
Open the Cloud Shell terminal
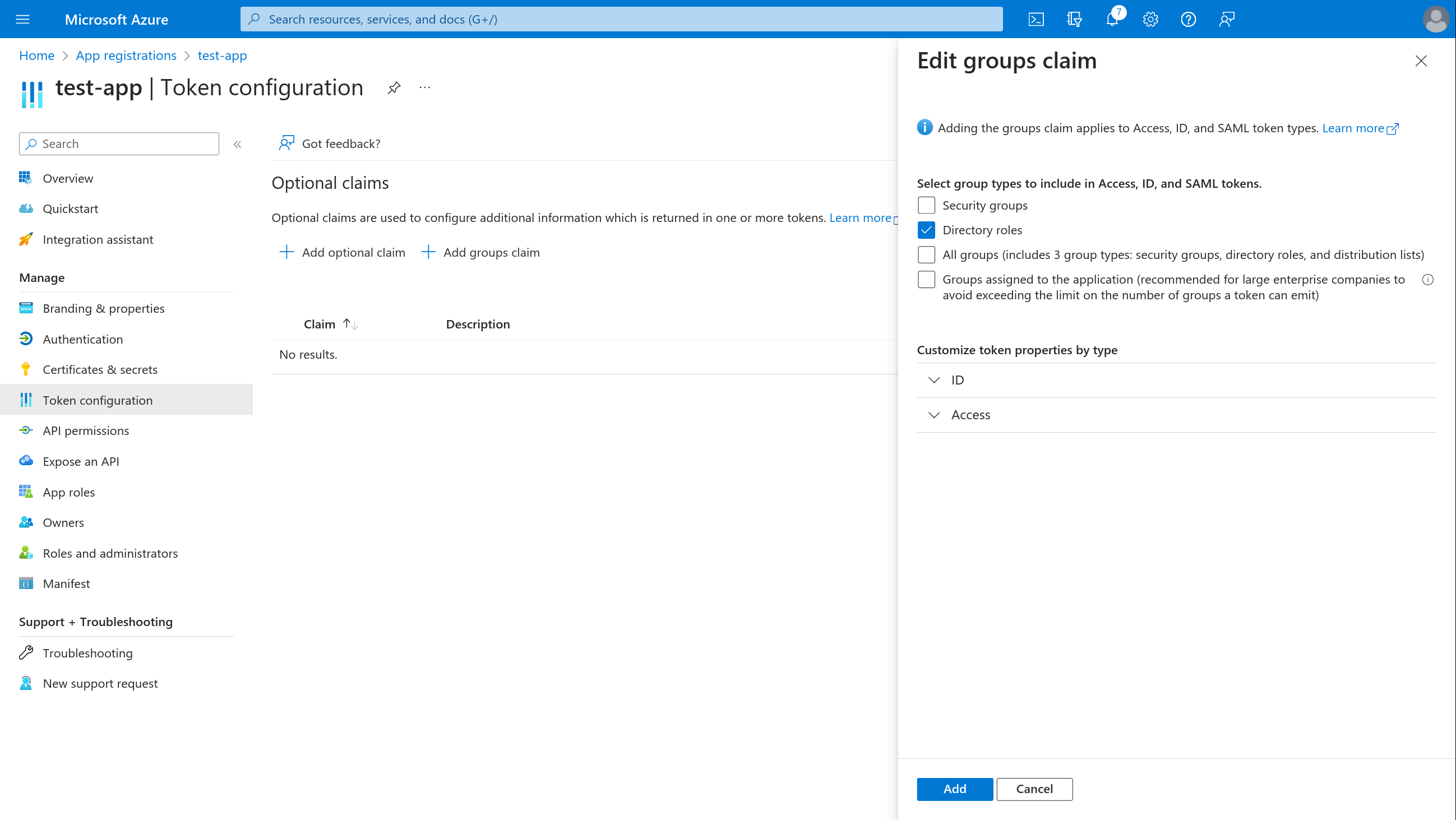pos(1036,18)
